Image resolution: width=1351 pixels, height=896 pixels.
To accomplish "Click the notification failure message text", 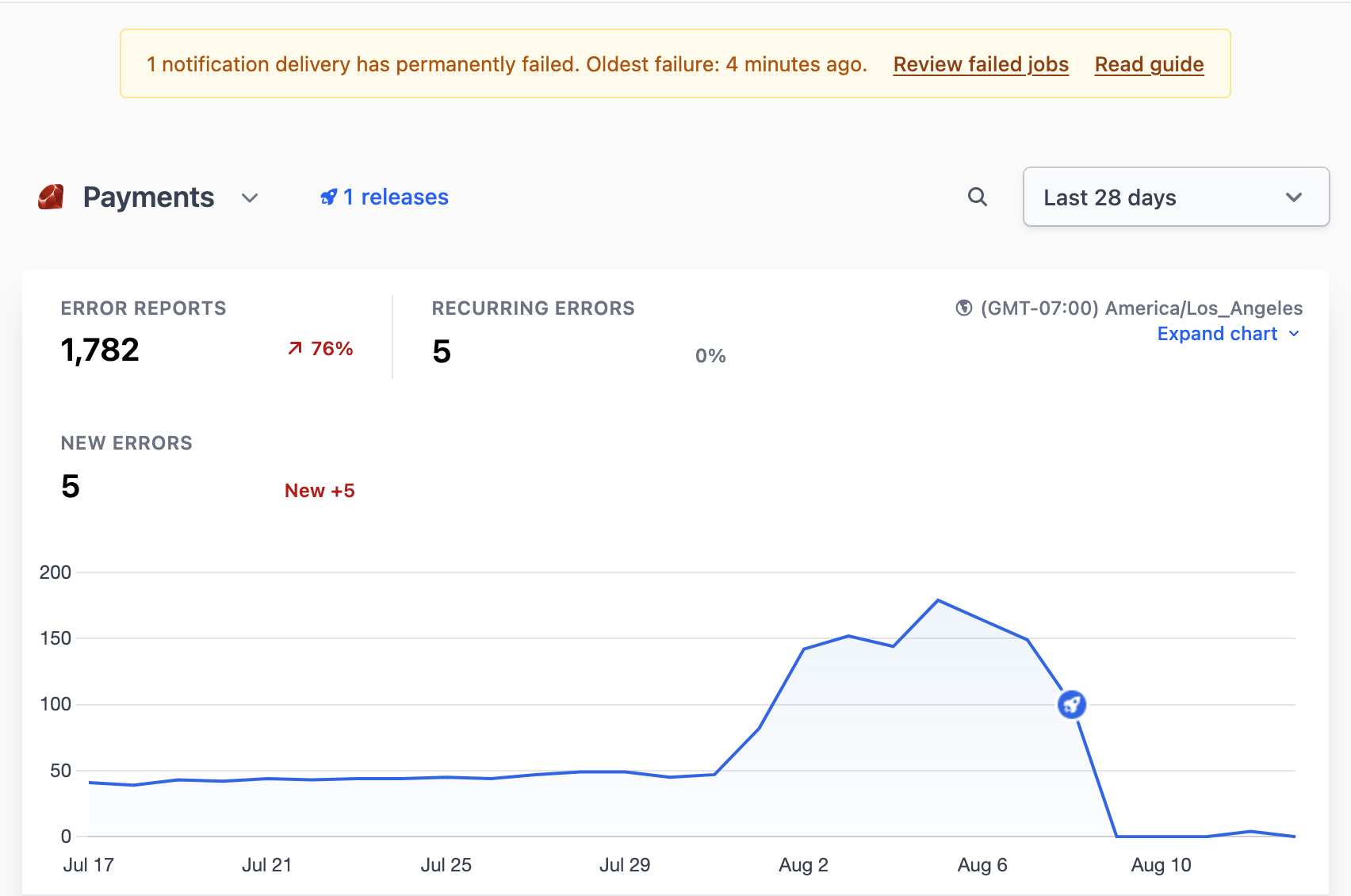I will point(507,64).
